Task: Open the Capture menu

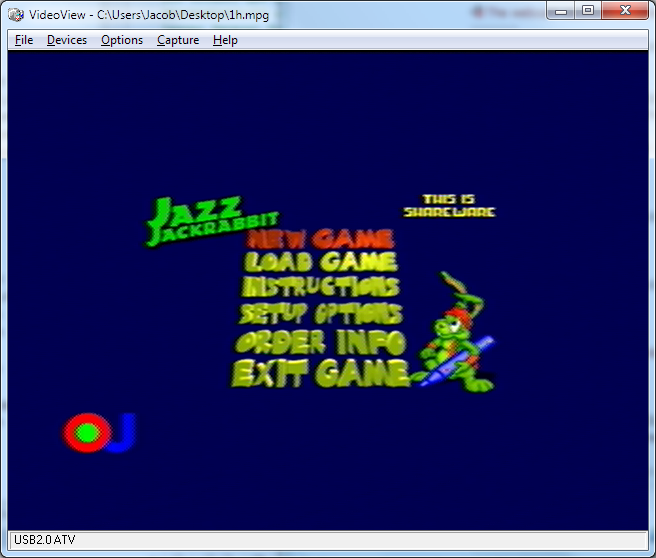Action: pyautogui.click(x=178, y=40)
